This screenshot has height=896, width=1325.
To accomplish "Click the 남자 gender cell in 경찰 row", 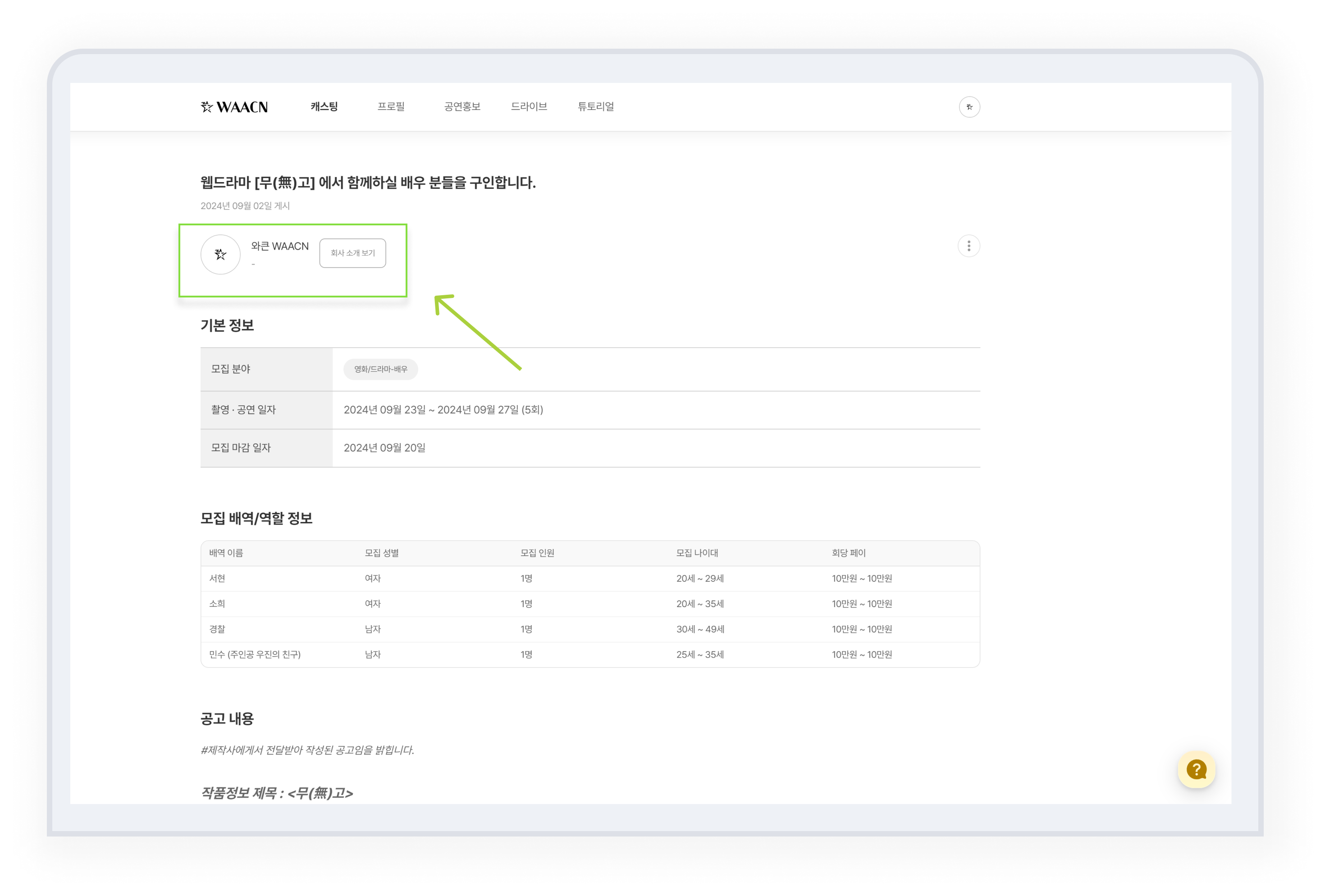I will point(372,629).
